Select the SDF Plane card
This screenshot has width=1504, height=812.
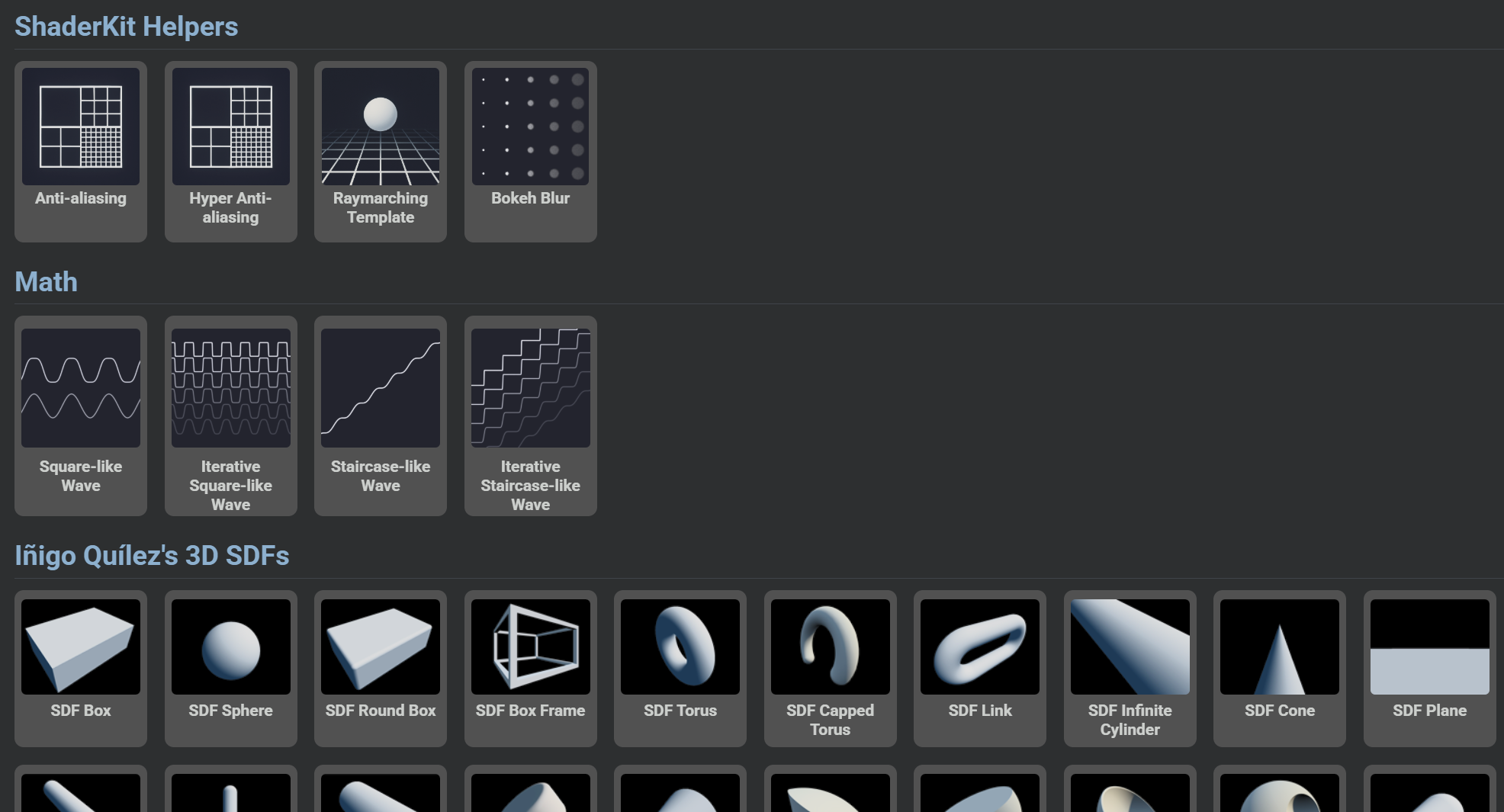coord(1429,668)
